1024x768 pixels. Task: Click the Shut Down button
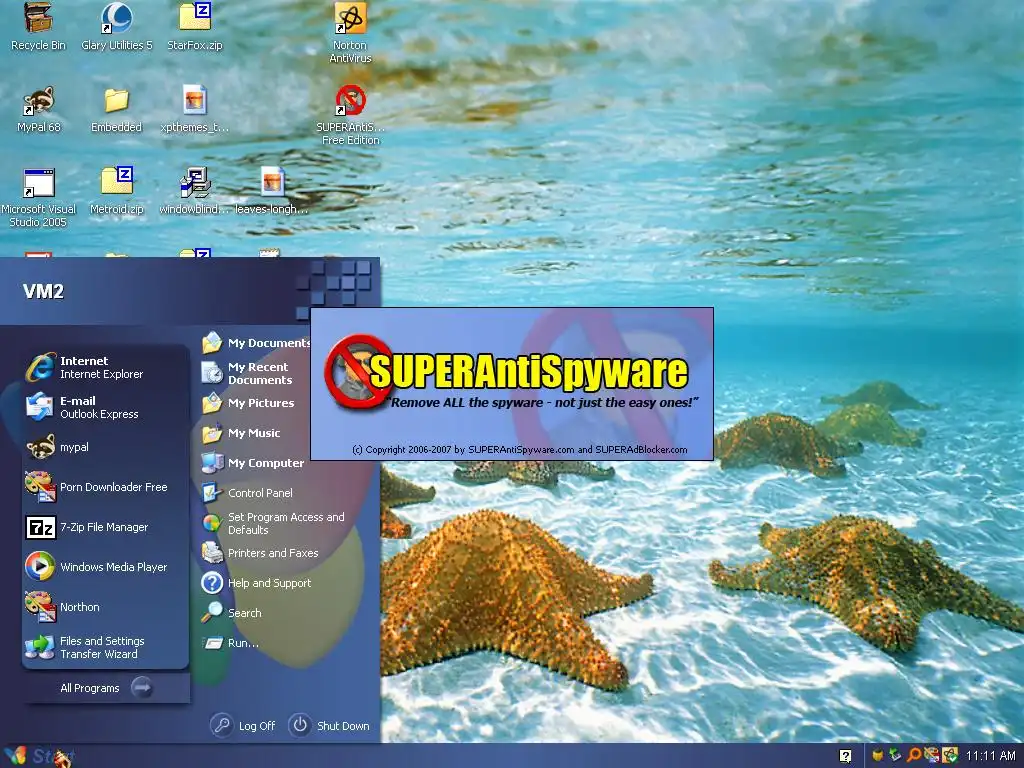(329, 726)
